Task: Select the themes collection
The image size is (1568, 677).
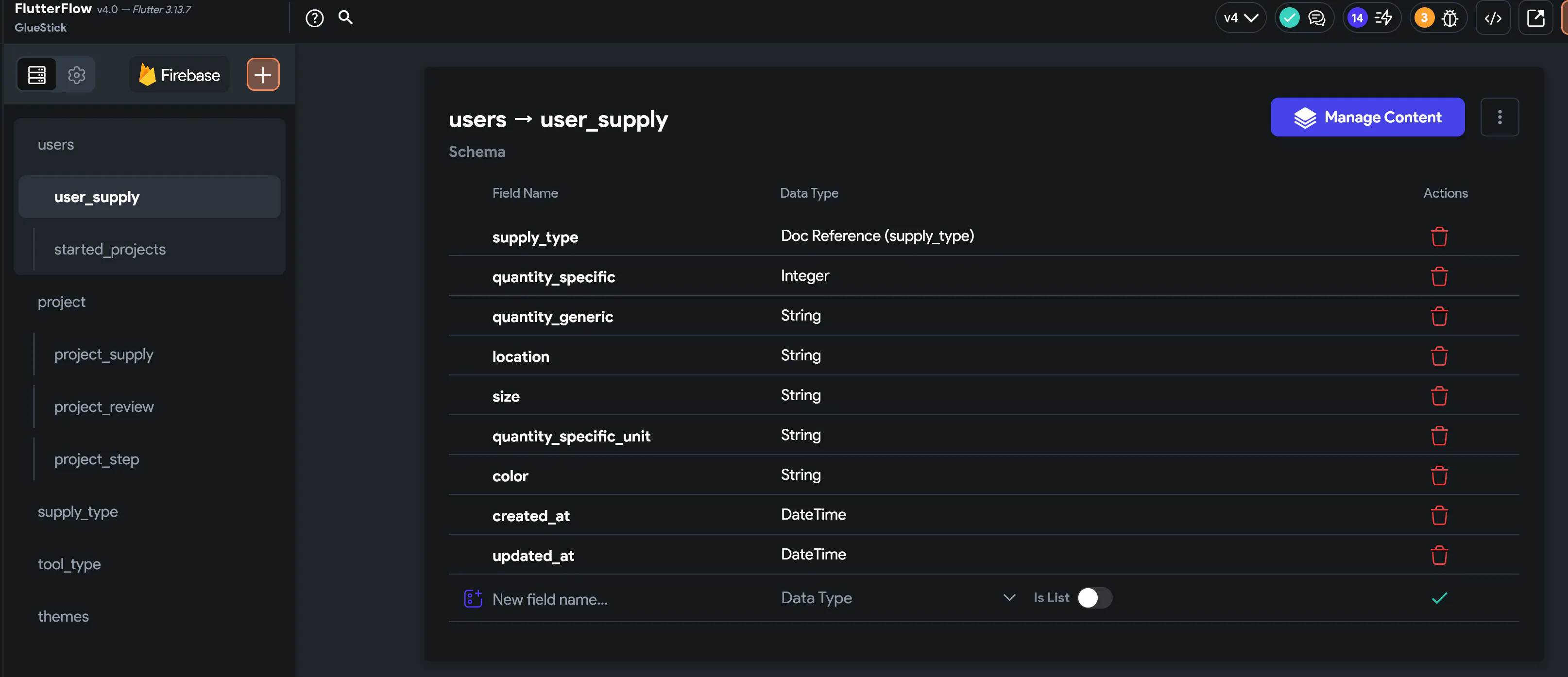Action: point(149,617)
